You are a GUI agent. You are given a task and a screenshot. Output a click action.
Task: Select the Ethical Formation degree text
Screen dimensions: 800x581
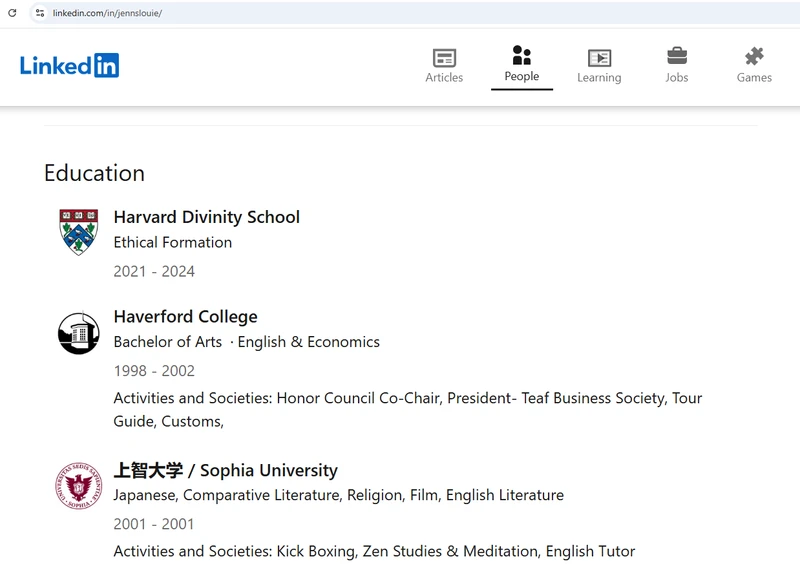173,242
